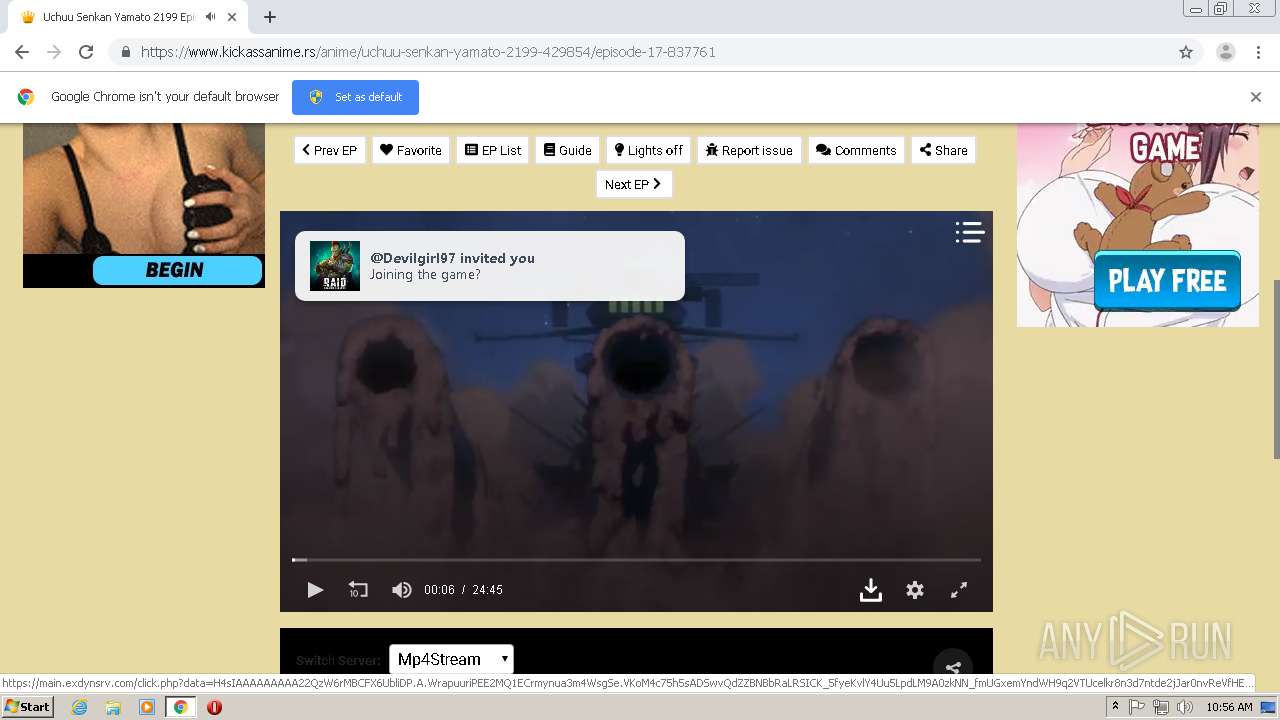Go back to the previous page

point(22,52)
